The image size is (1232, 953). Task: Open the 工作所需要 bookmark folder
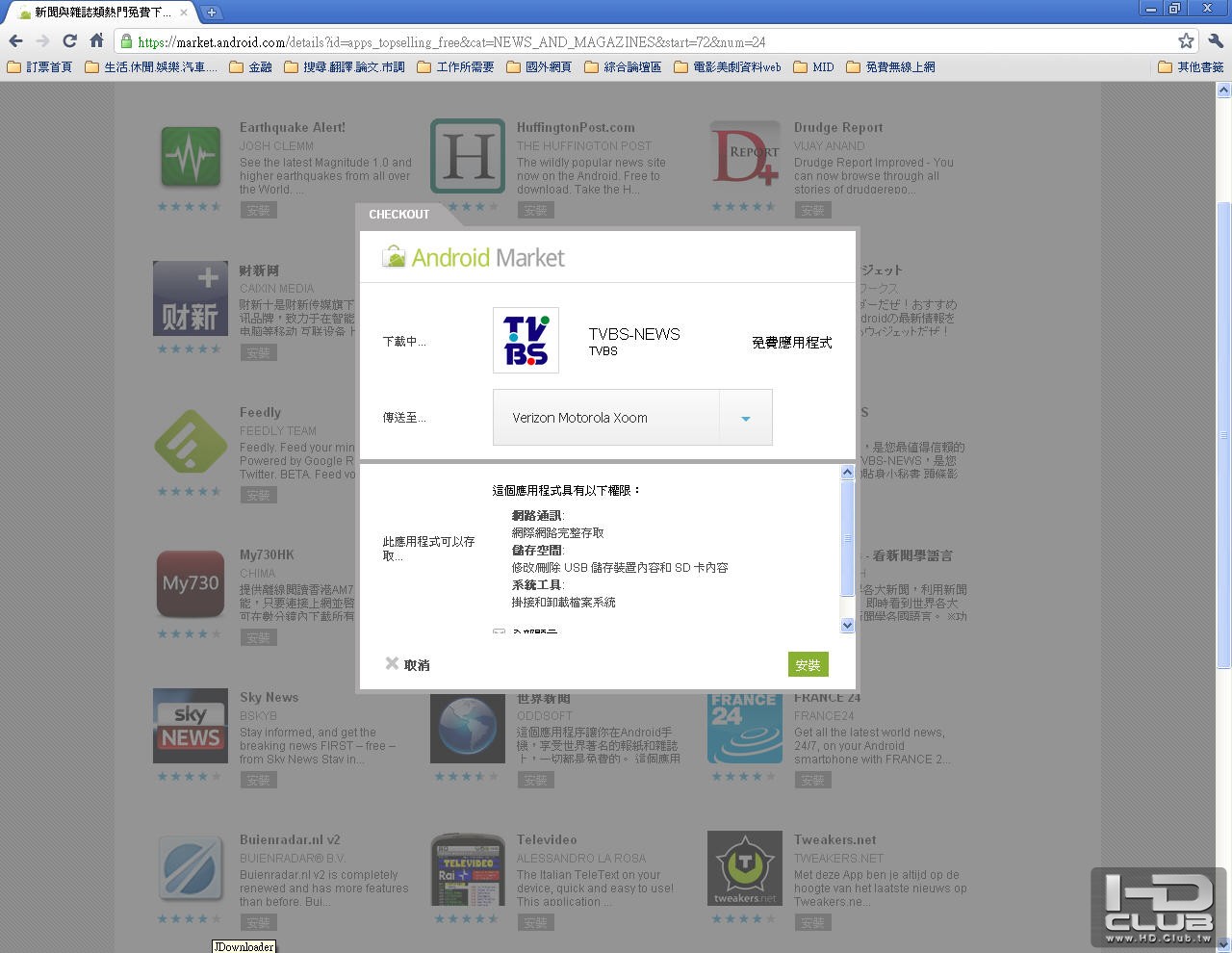click(x=455, y=67)
